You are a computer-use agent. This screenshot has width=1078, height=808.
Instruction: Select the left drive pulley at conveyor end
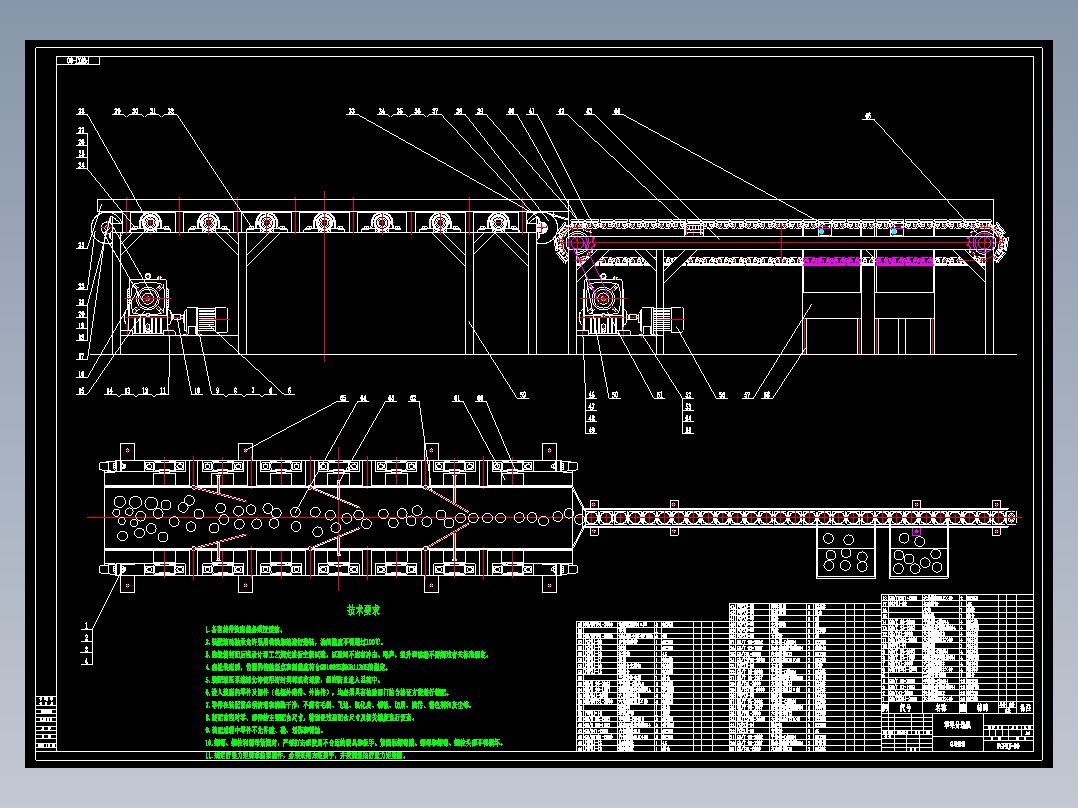point(106,228)
